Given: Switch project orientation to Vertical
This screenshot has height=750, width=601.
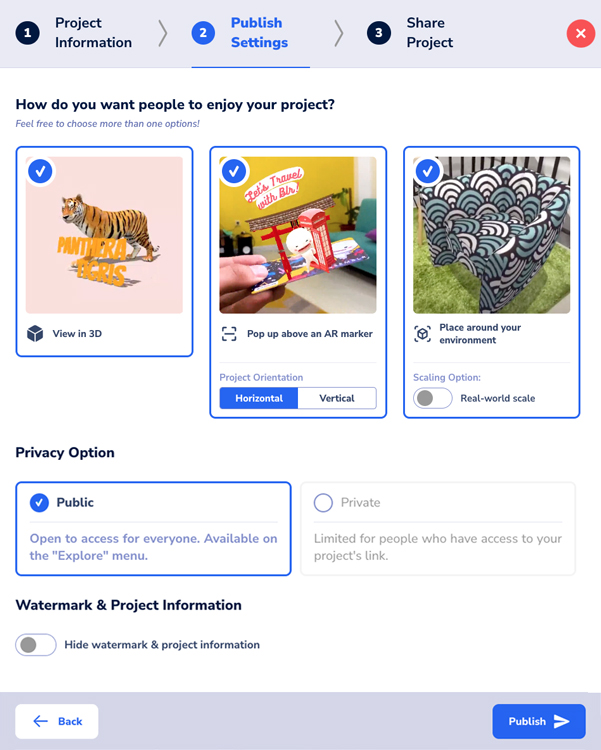Looking at the screenshot, I should click(x=337, y=398).
